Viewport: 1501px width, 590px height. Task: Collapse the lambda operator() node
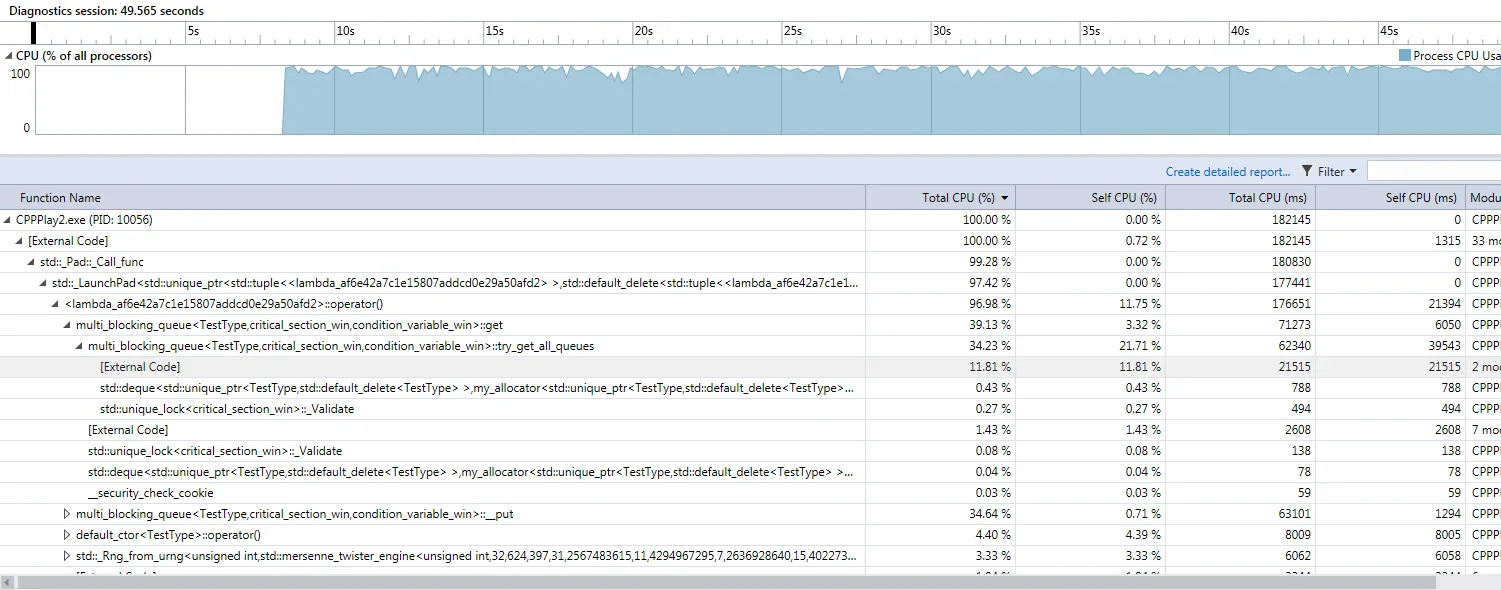pos(55,304)
